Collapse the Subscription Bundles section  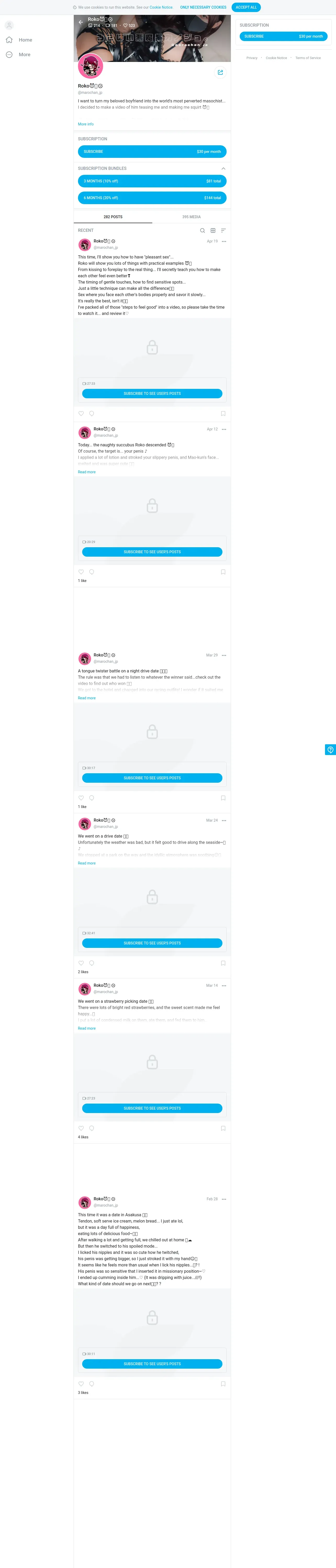click(x=223, y=169)
